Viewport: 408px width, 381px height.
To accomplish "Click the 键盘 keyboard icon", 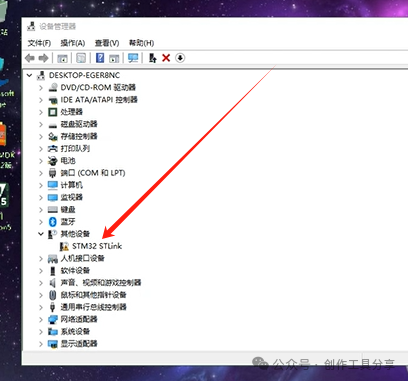I will coord(53,210).
